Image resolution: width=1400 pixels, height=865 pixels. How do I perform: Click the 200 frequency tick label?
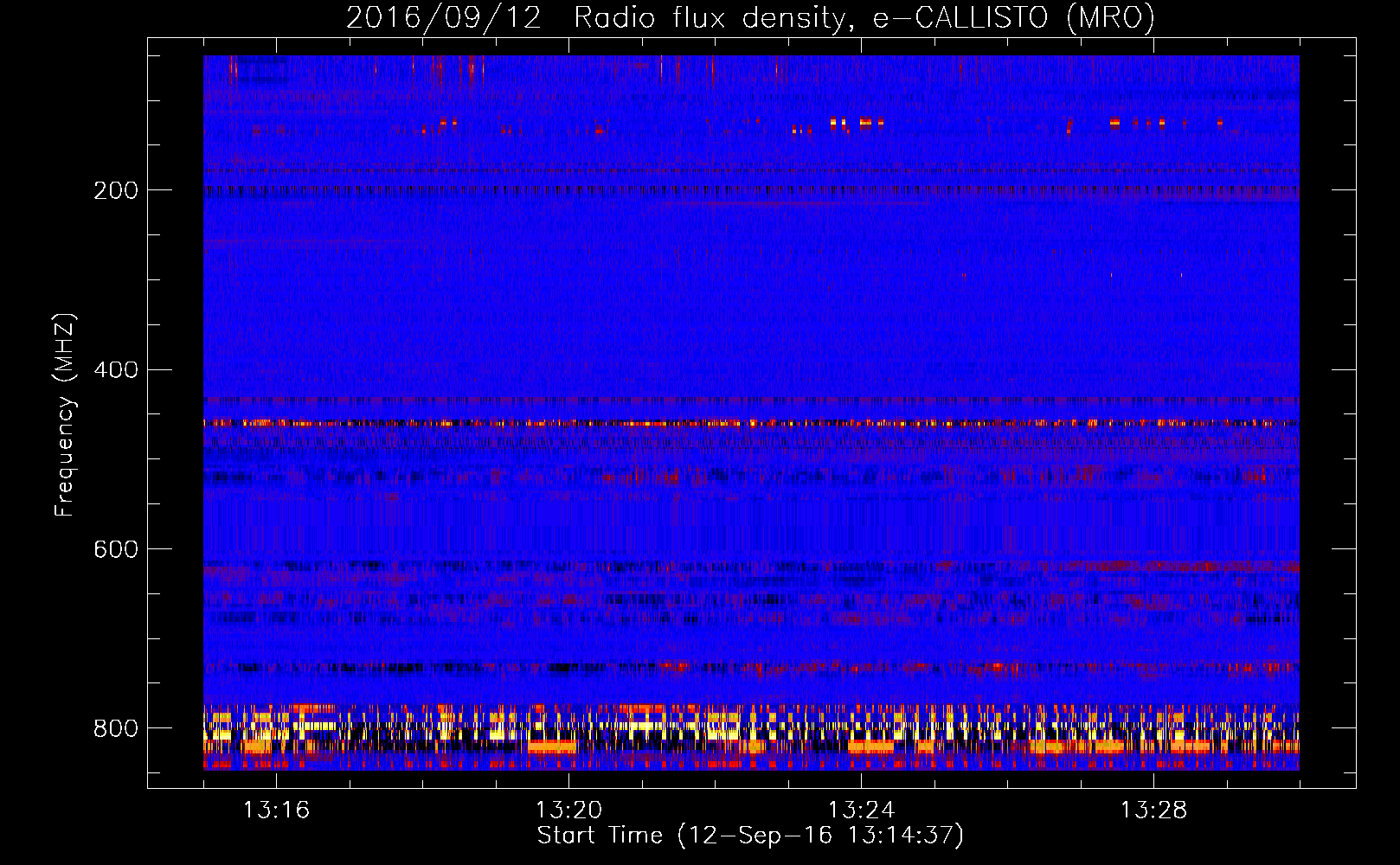[x=116, y=190]
